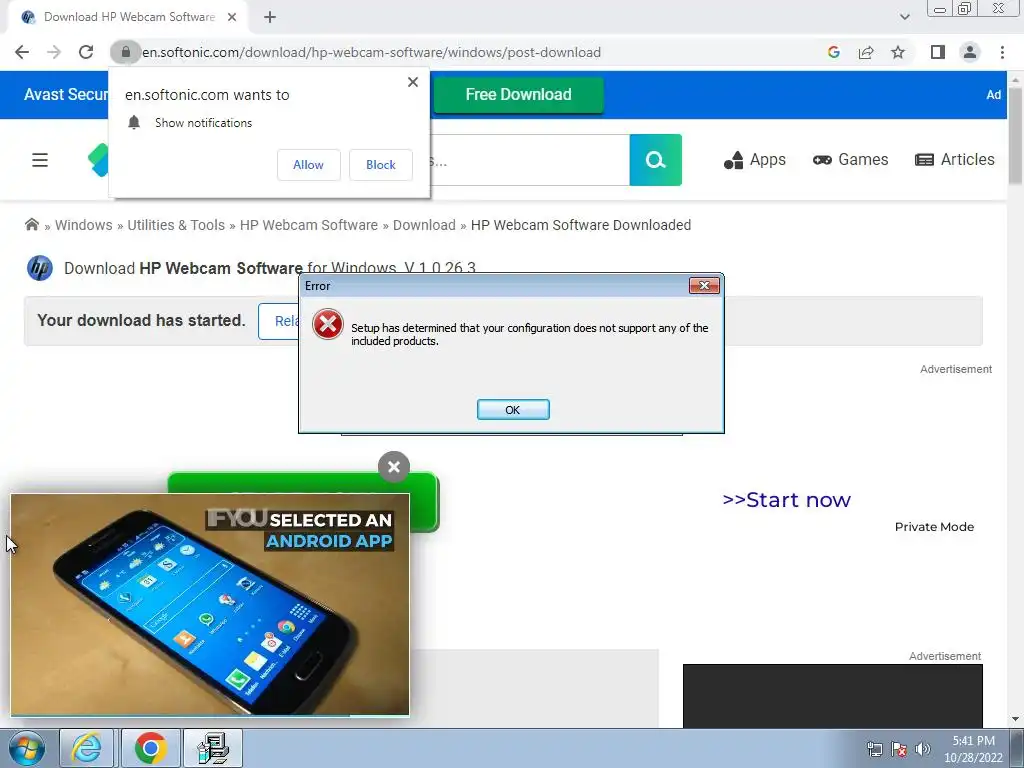The image size is (1024, 768).
Task: Click the dark advertisement box
Action: pos(833,696)
